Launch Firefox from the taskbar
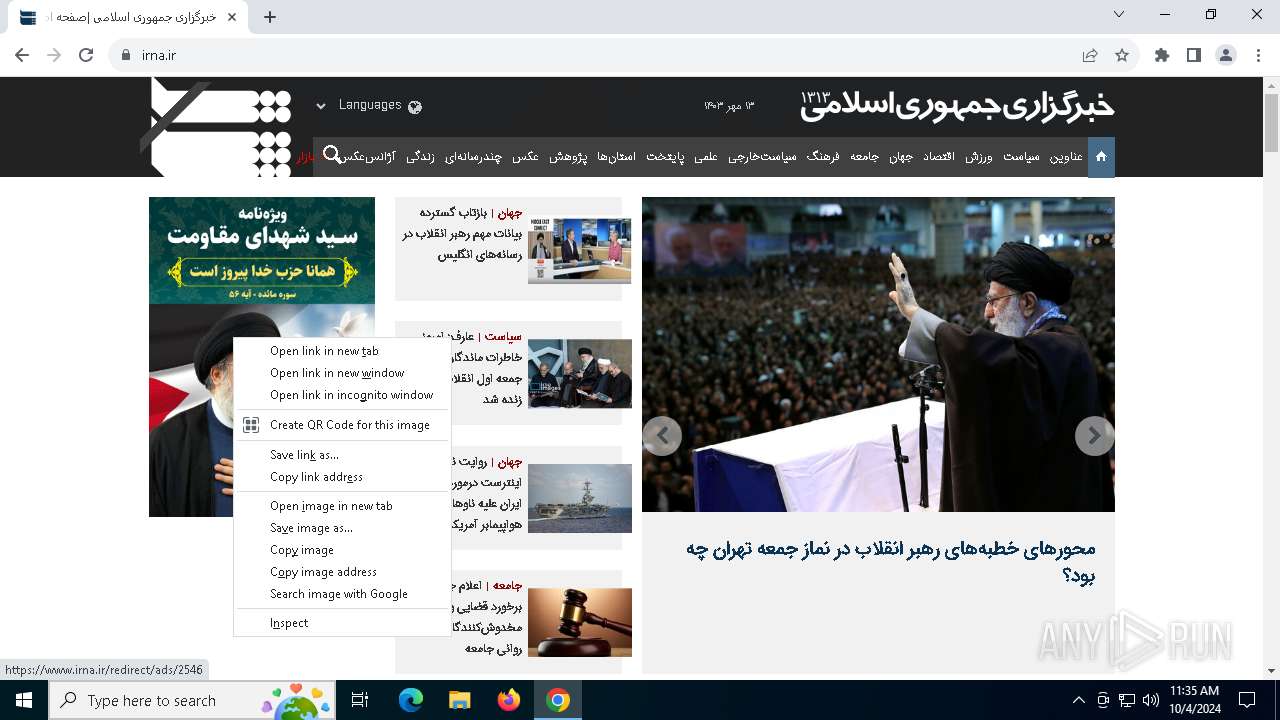Image resolution: width=1280 pixels, height=720 pixels. [x=509, y=700]
